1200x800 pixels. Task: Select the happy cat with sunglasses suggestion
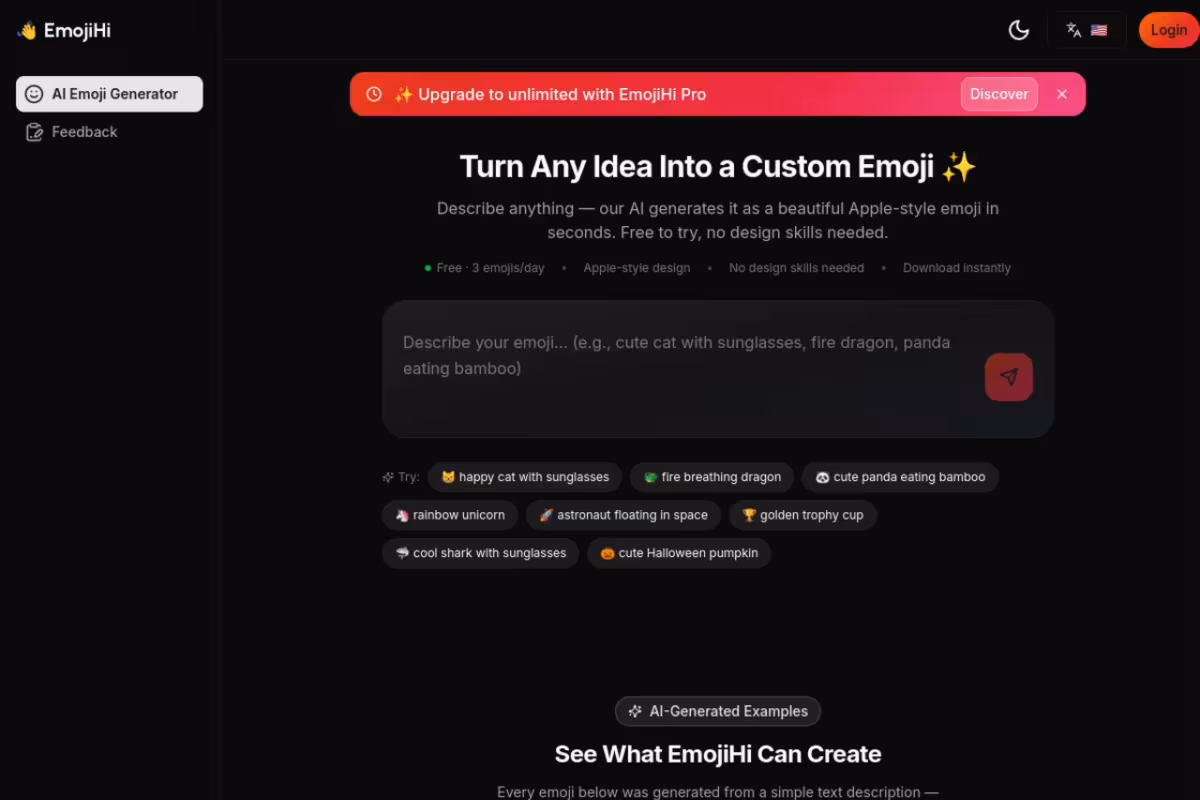click(x=525, y=477)
